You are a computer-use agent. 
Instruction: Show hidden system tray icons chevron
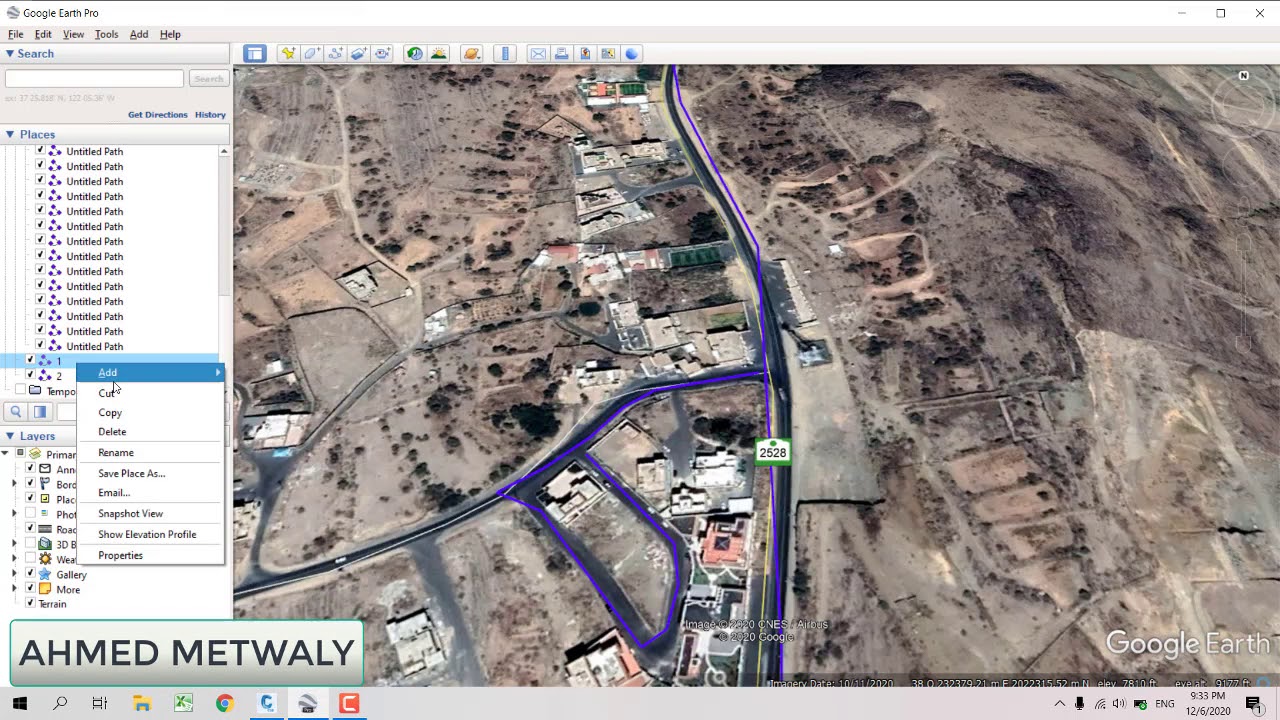(1059, 704)
